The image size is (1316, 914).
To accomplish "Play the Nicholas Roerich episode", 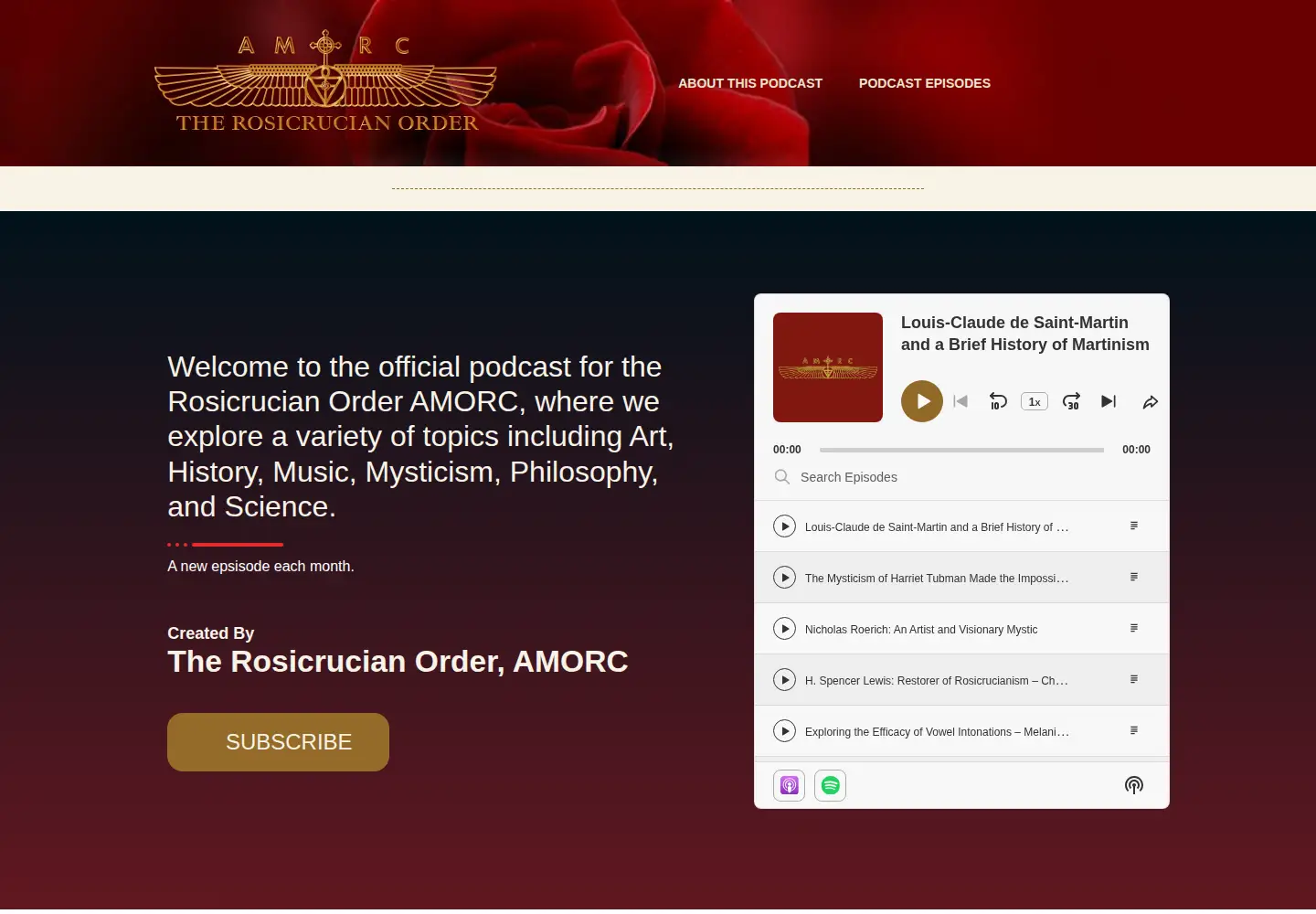I will pyautogui.click(x=784, y=629).
